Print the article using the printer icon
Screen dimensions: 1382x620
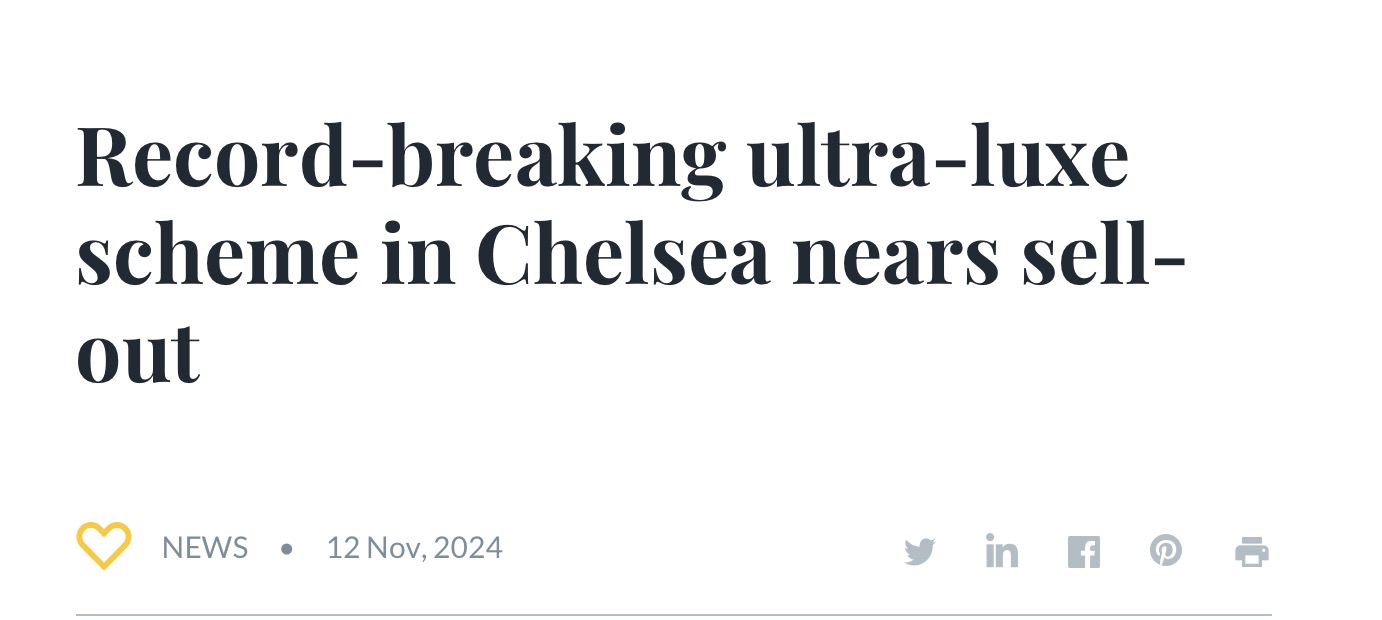(1252, 551)
